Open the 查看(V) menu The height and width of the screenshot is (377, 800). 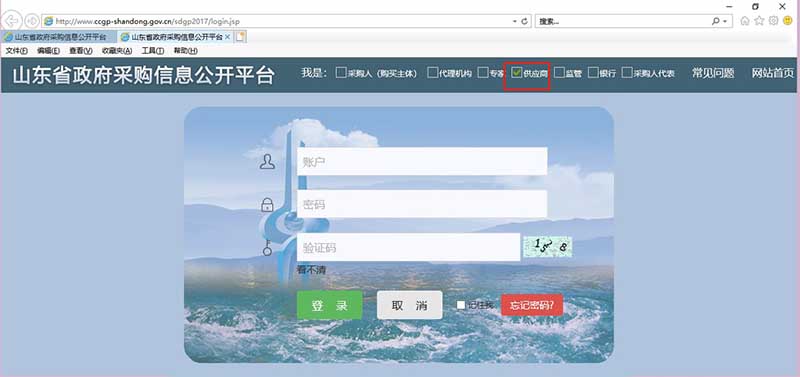pyautogui.click(x=81, y=51)
